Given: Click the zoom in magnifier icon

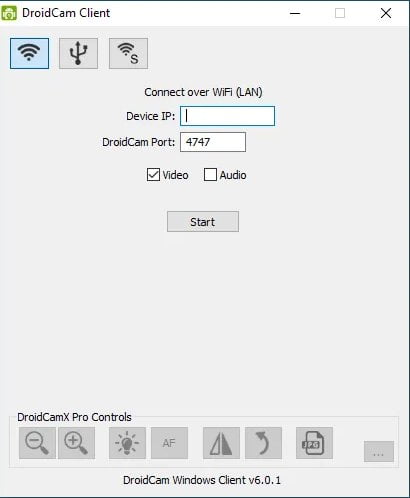Looking at the screenshot, I should point(76,443).
